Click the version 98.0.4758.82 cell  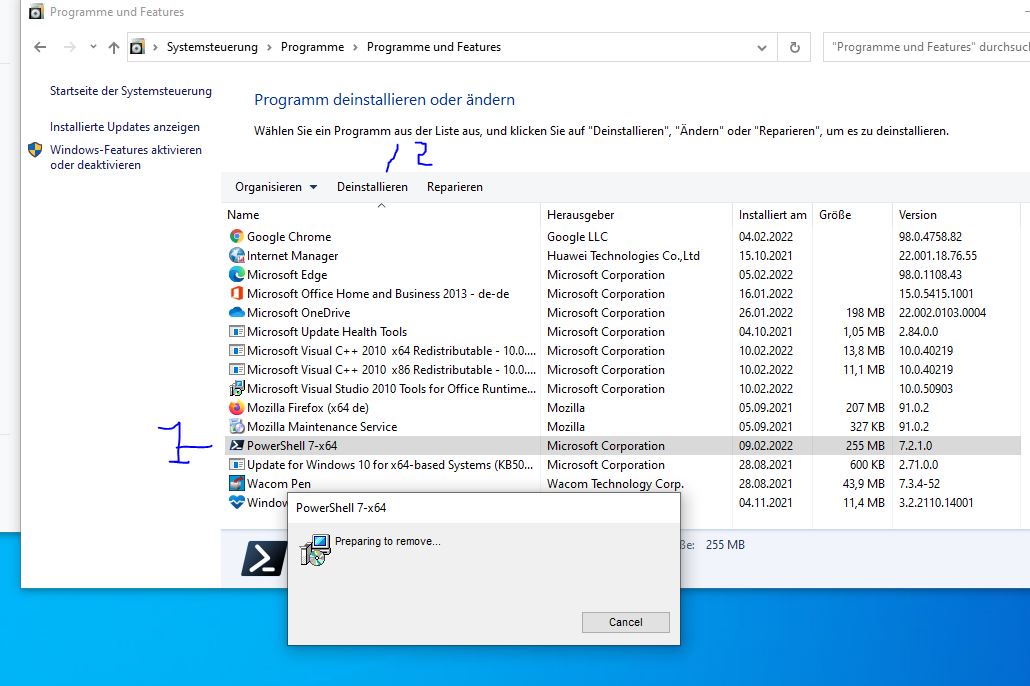tap(930, 237)
